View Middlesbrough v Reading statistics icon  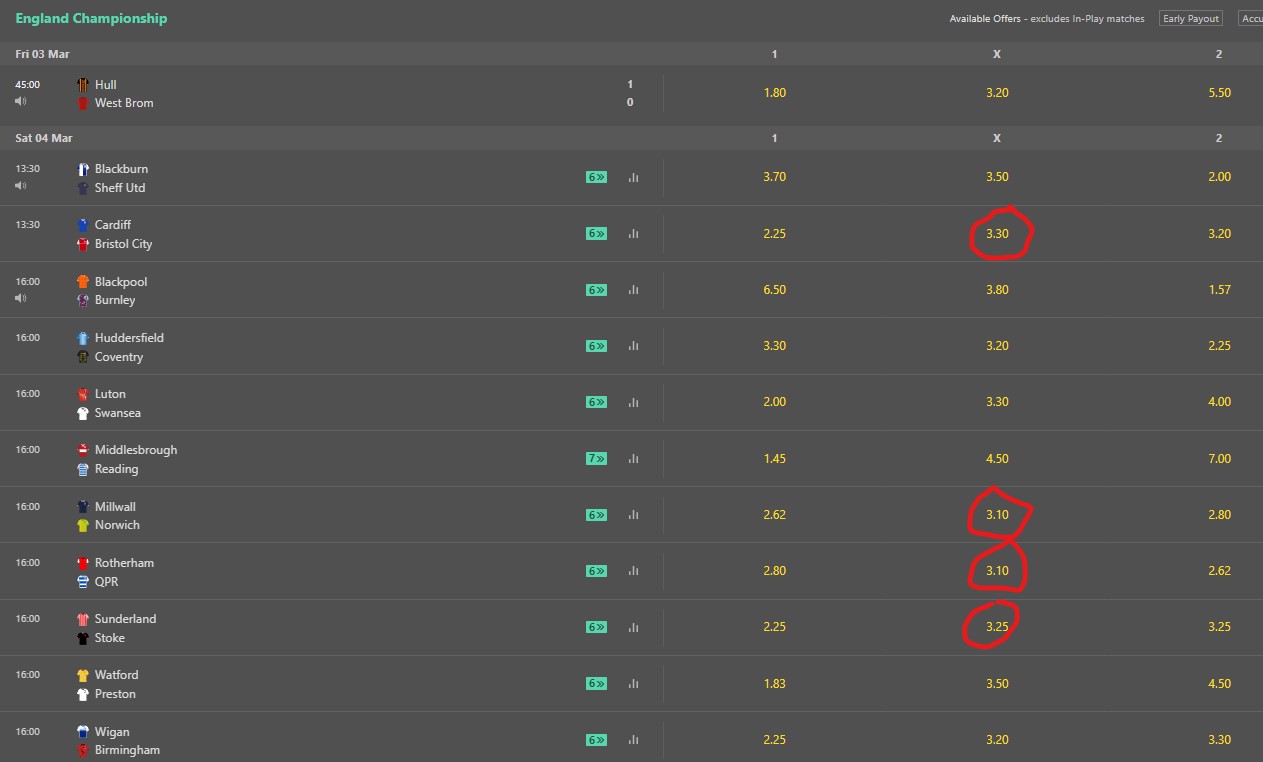tap(633, 459)
